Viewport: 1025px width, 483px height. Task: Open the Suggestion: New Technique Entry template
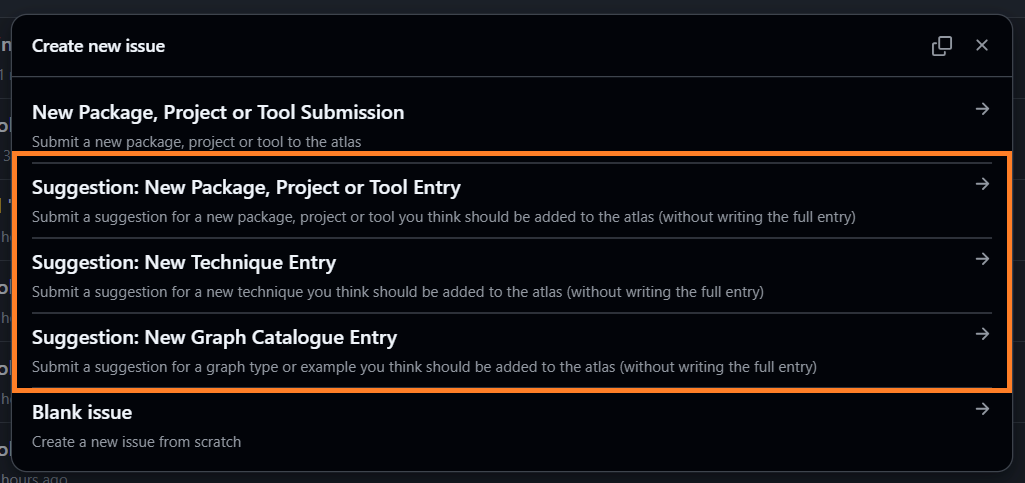pos(184,263)
